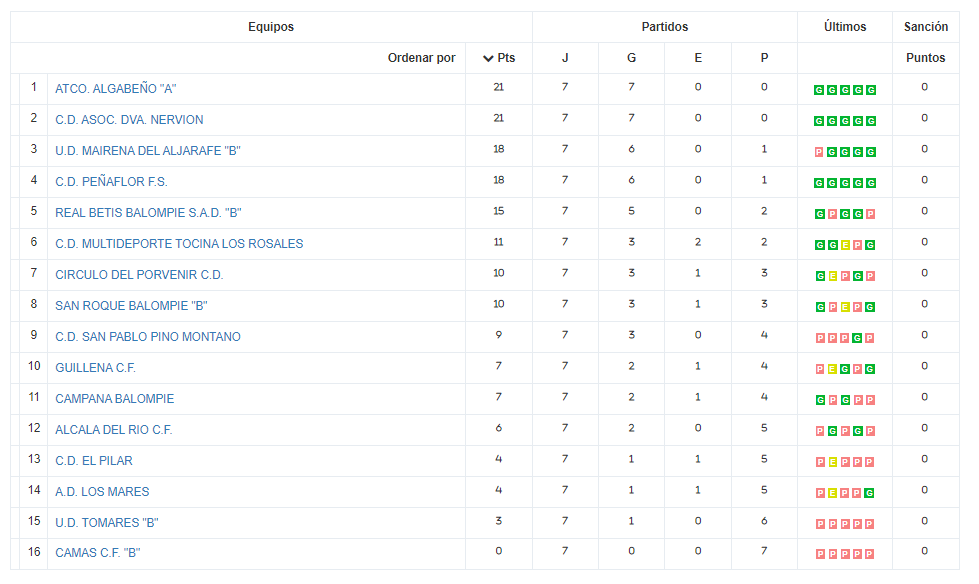
Task: Open CIRCULO DEL PORVENIR C.D. link
Action: point(139,275)
